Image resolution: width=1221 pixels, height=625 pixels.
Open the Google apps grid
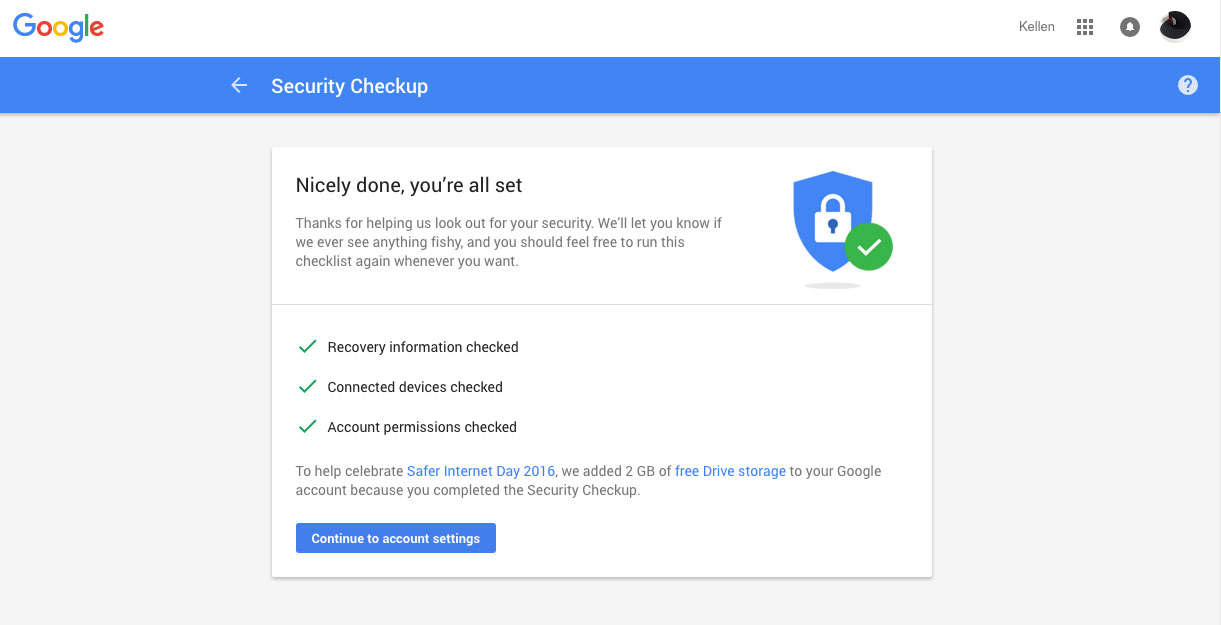click(x=1085, y=27)
